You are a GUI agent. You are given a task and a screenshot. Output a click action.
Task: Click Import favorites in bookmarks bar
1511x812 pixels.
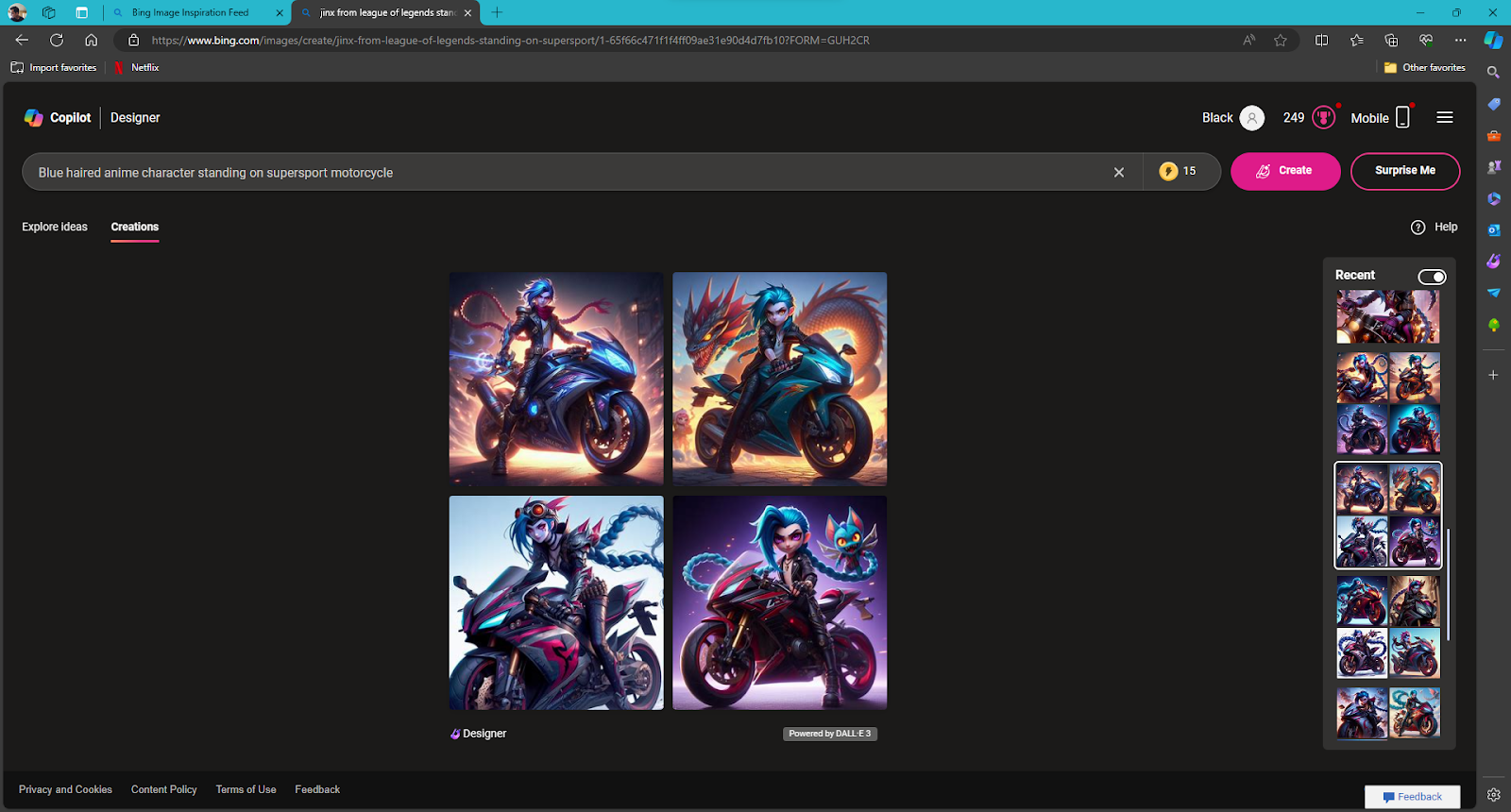pos(54,67)
